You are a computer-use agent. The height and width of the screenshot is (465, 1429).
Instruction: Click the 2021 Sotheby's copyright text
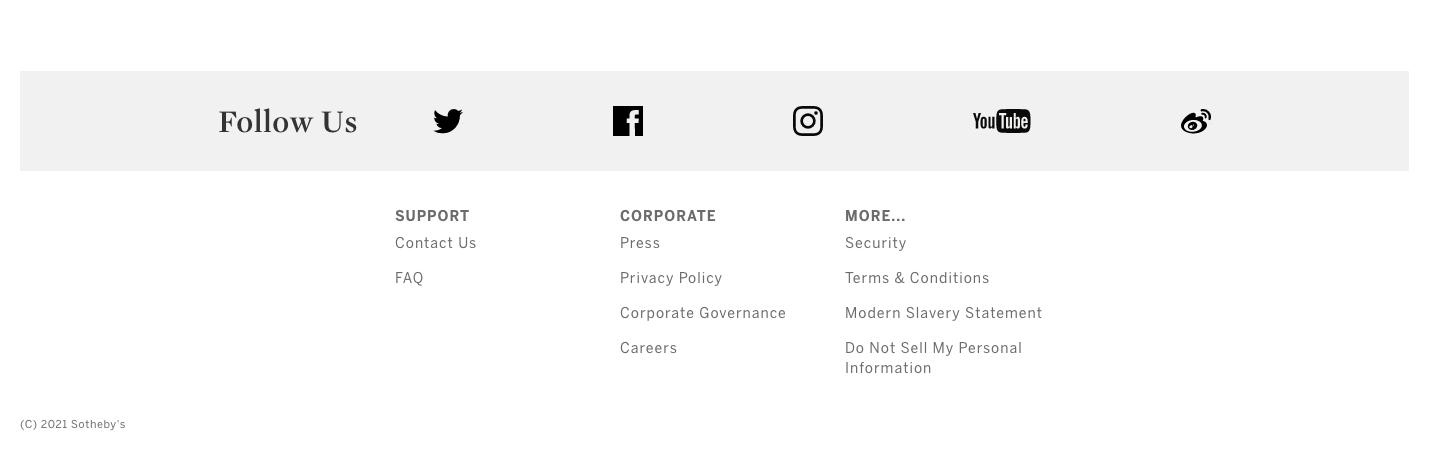click(73, 424)
